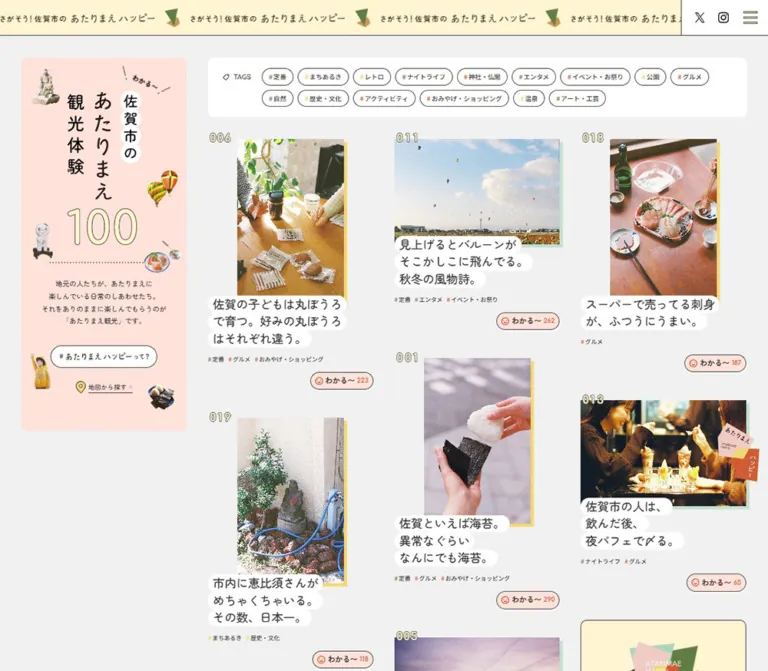The height and width of the screenshot is (671, 768).
Task: Open card 011 balloon sky photo
Action: pos(477,191)
